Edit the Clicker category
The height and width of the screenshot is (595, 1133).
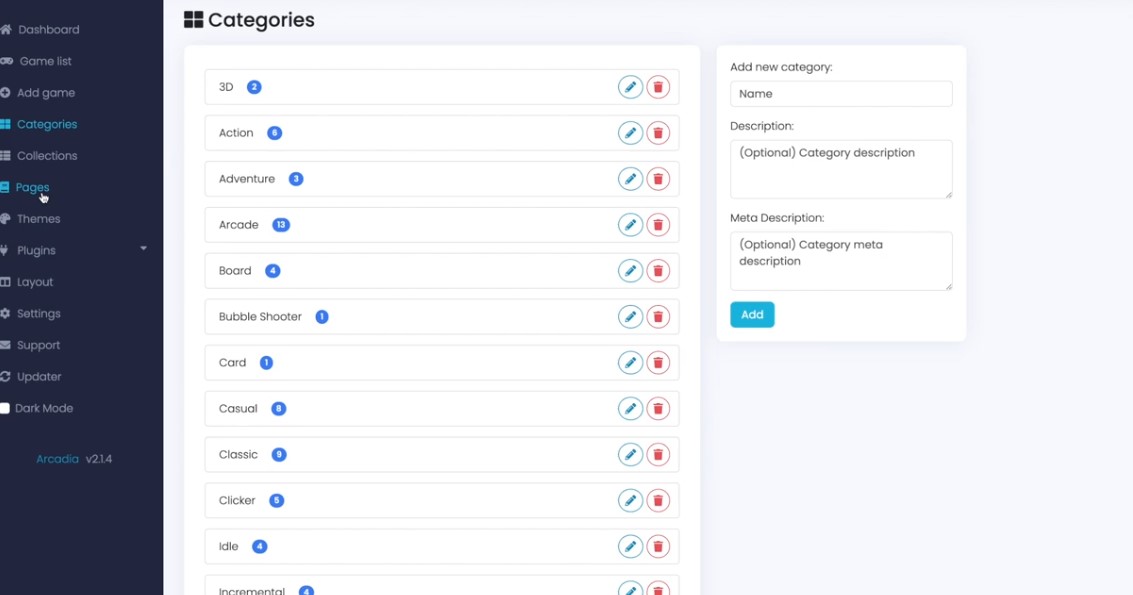630,500
